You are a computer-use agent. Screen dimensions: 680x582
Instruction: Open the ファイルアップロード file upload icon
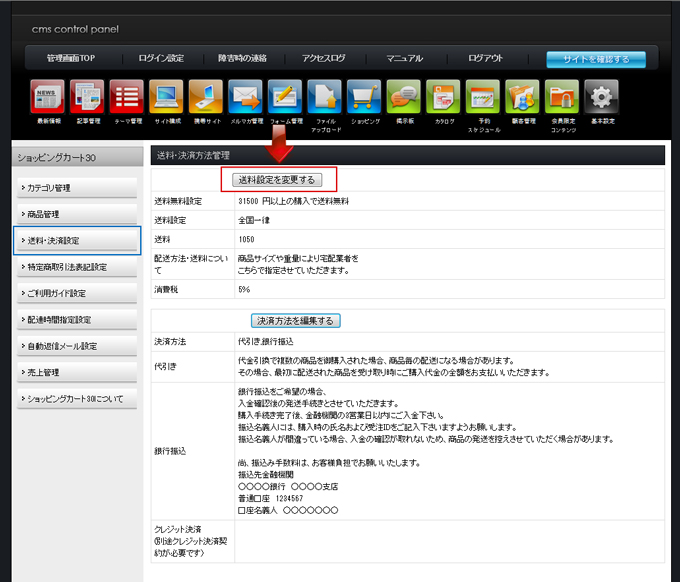(x=325, y=98)
